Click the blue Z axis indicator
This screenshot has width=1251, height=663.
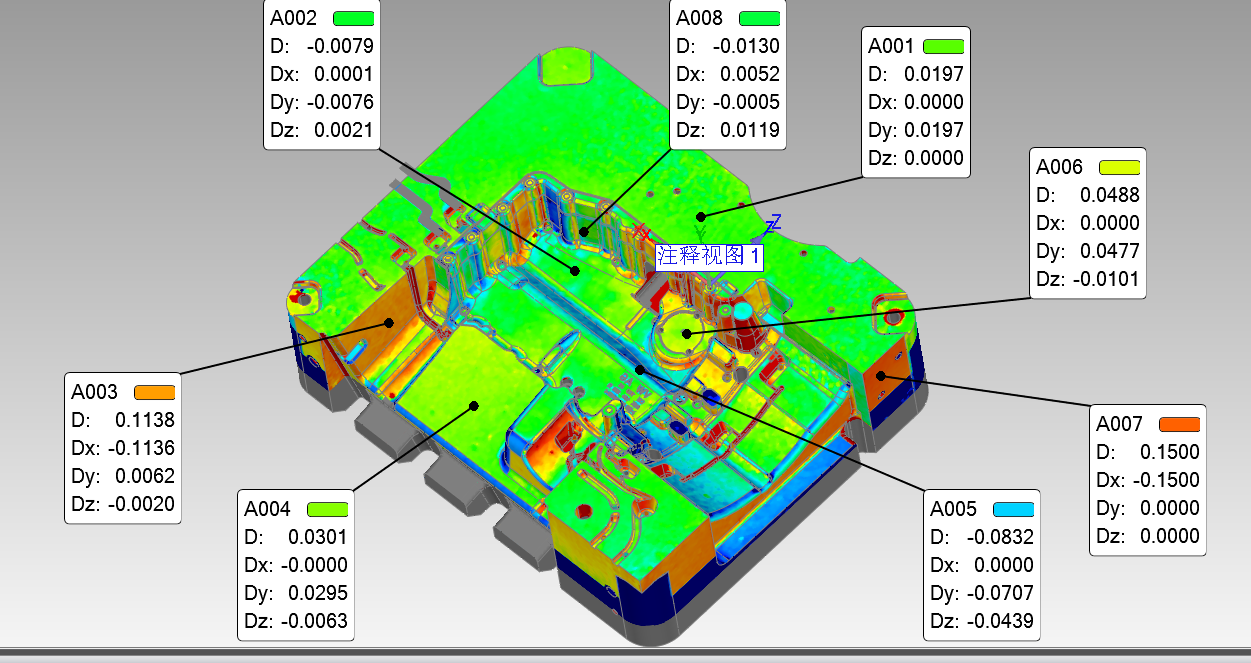773,222
